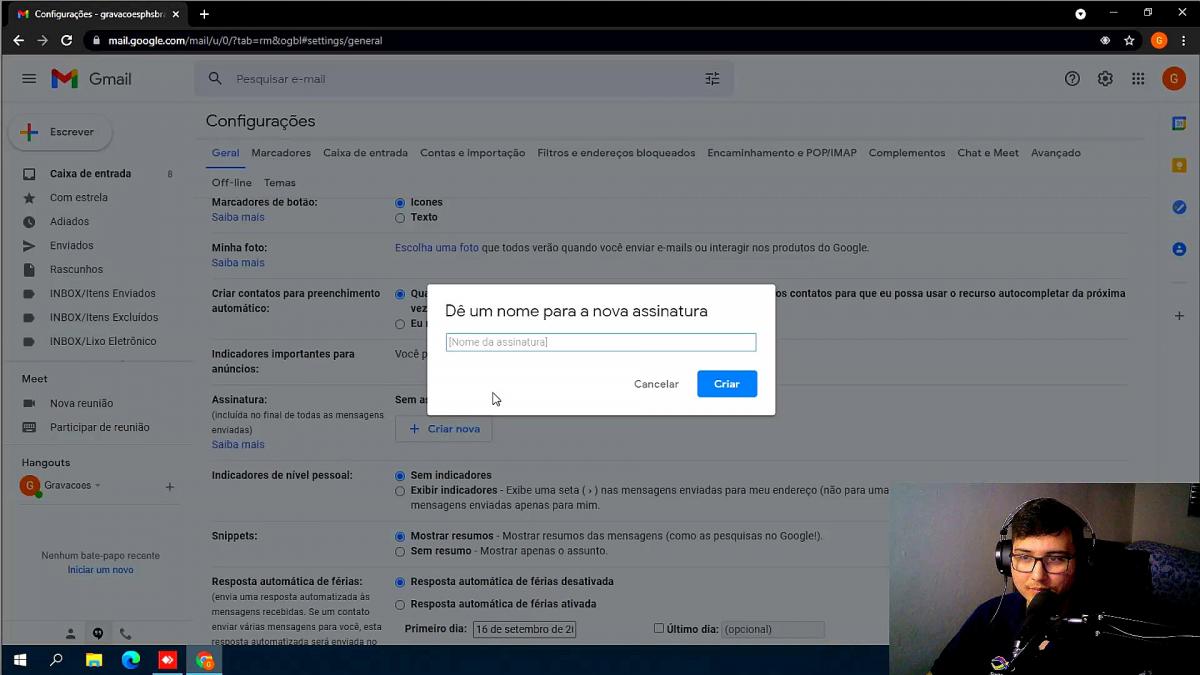Image resolution: width=1200 pixels, height=675 pixels.
Task: Switch to Hangouts contacts icon
Action: point(70,634)
